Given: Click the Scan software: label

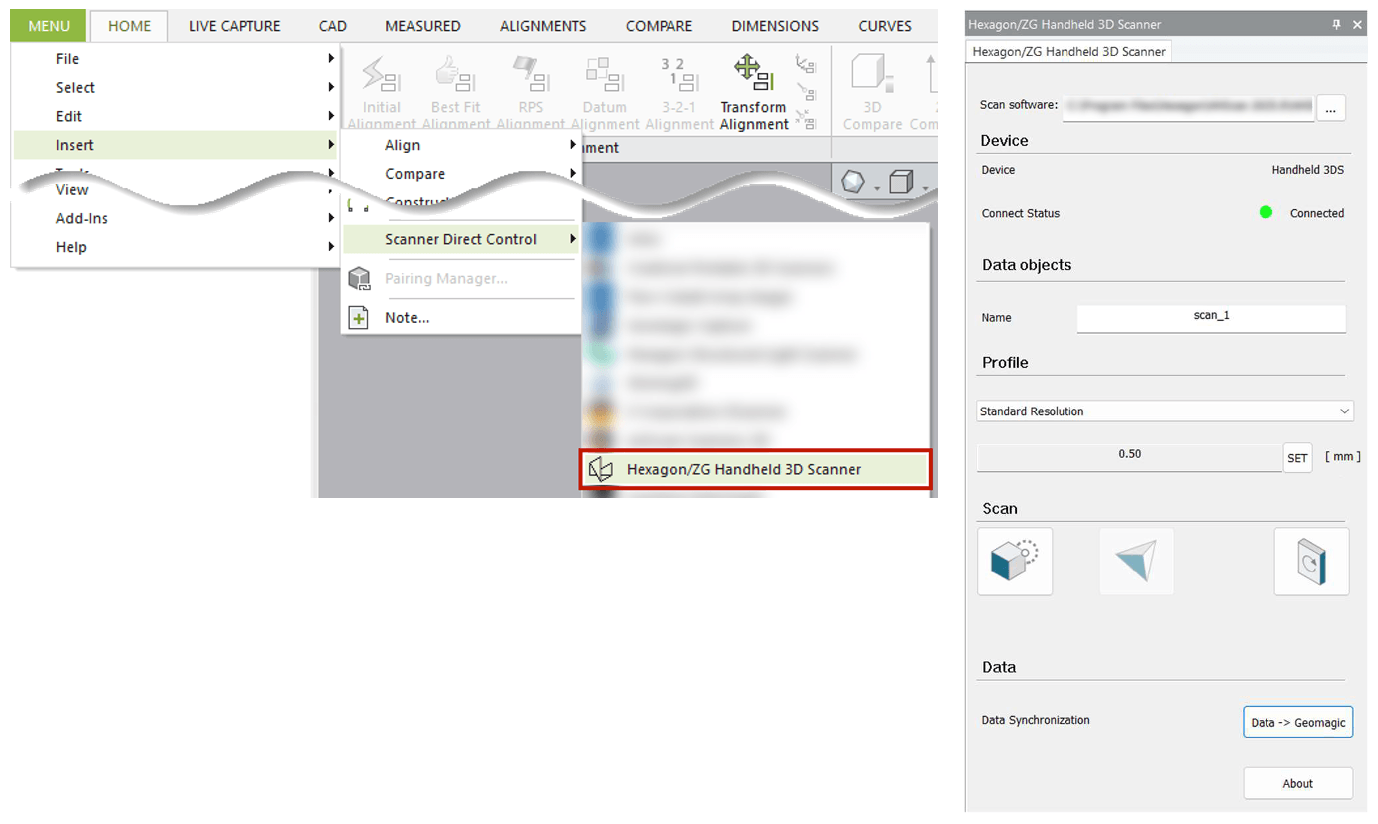Looking at the screenshot, I should pyautogui.click(x=1019, y=105).
